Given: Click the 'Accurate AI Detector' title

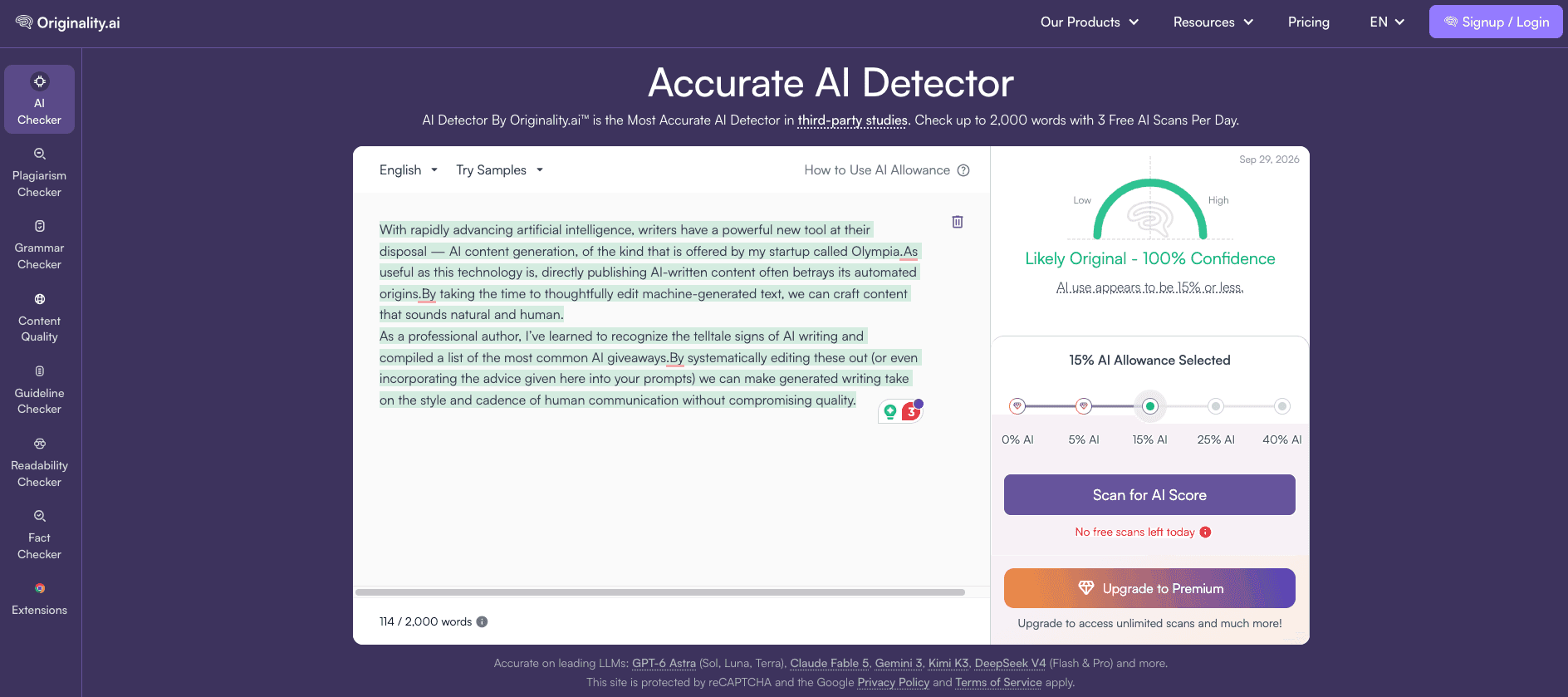Looking at the screenshot, I should click(831, 83).
